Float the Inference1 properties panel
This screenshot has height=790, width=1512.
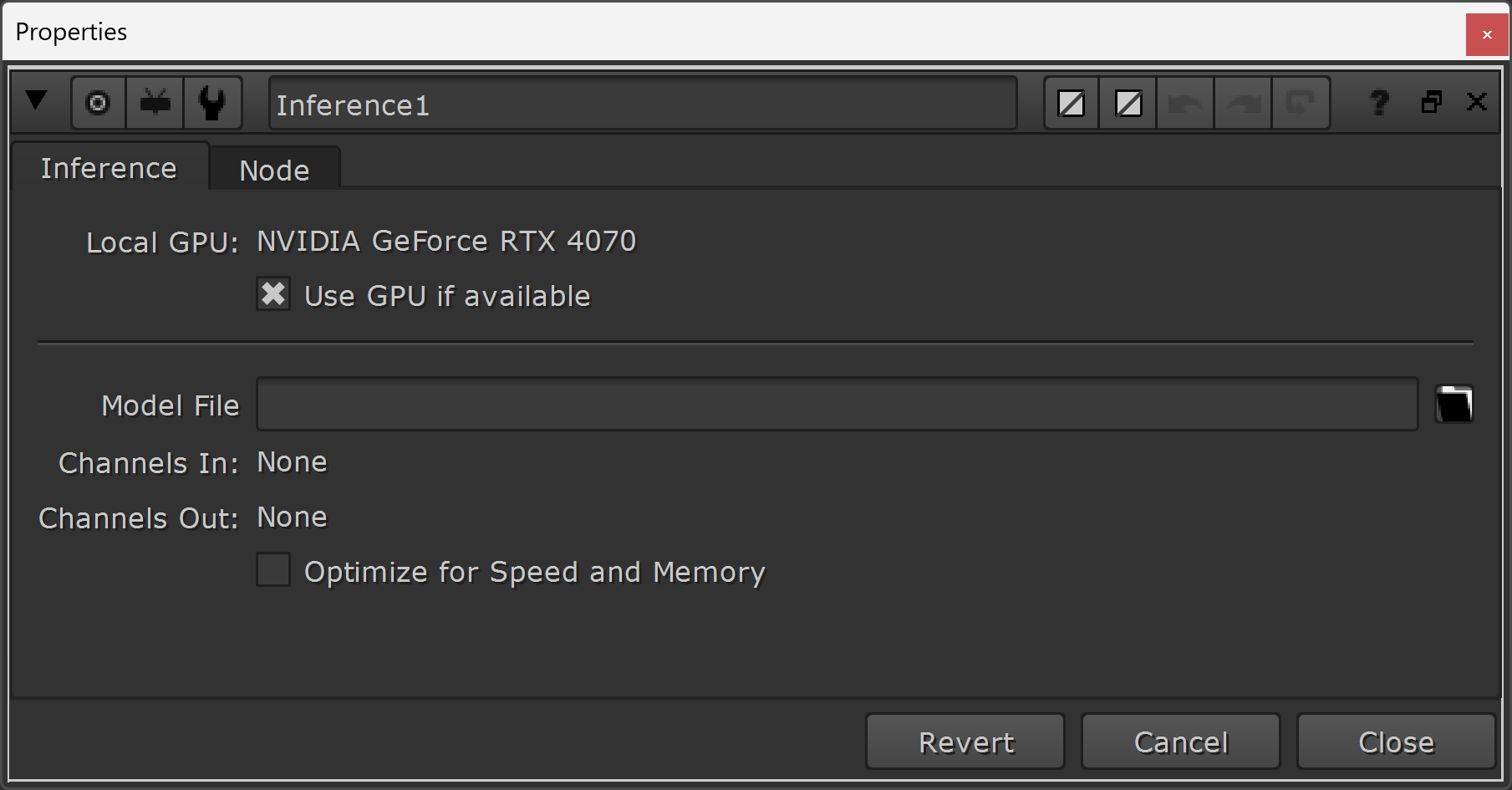pos(1432,102)
